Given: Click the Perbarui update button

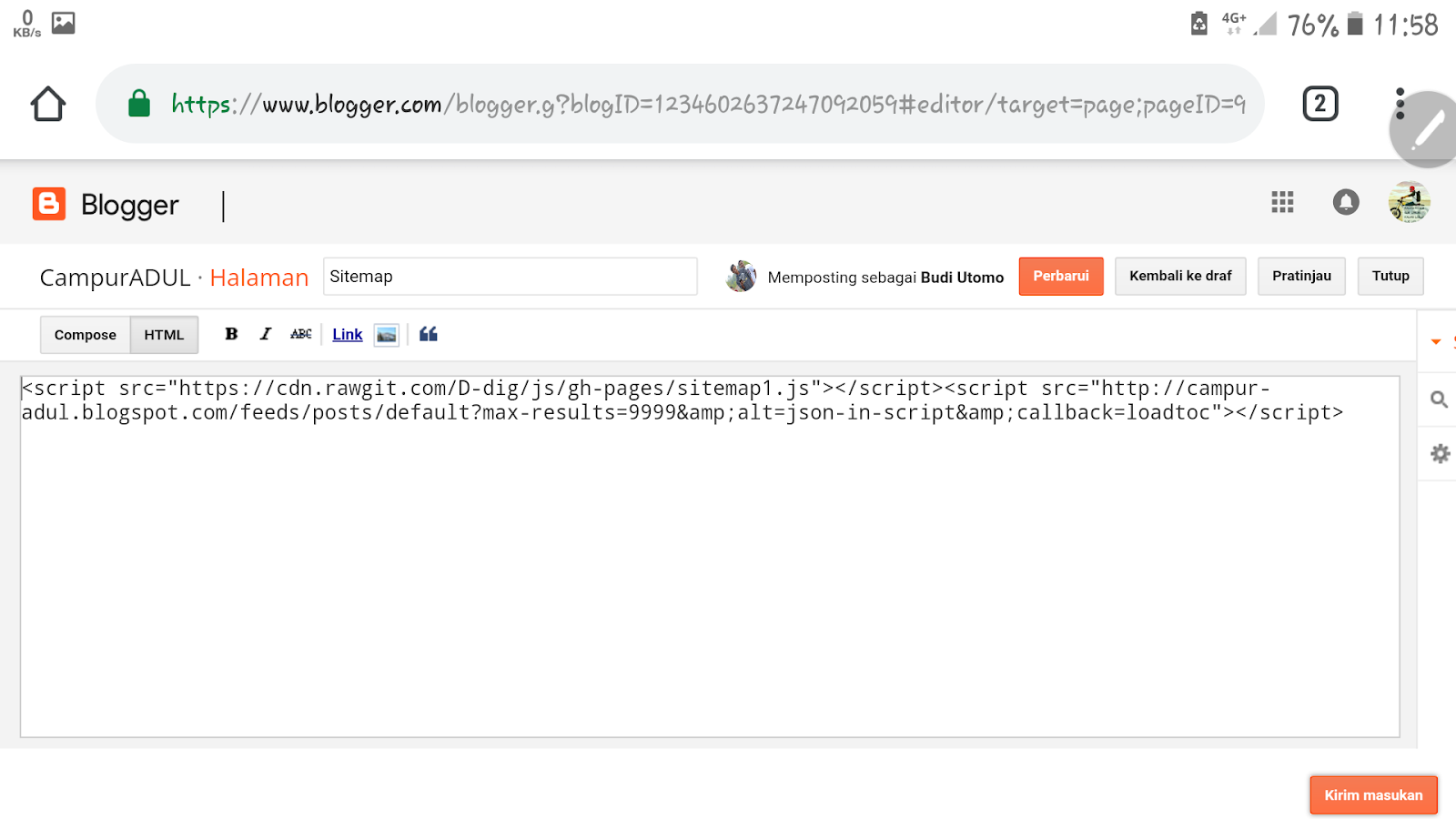Looking at the screenshot, I should coord(1061,276).
